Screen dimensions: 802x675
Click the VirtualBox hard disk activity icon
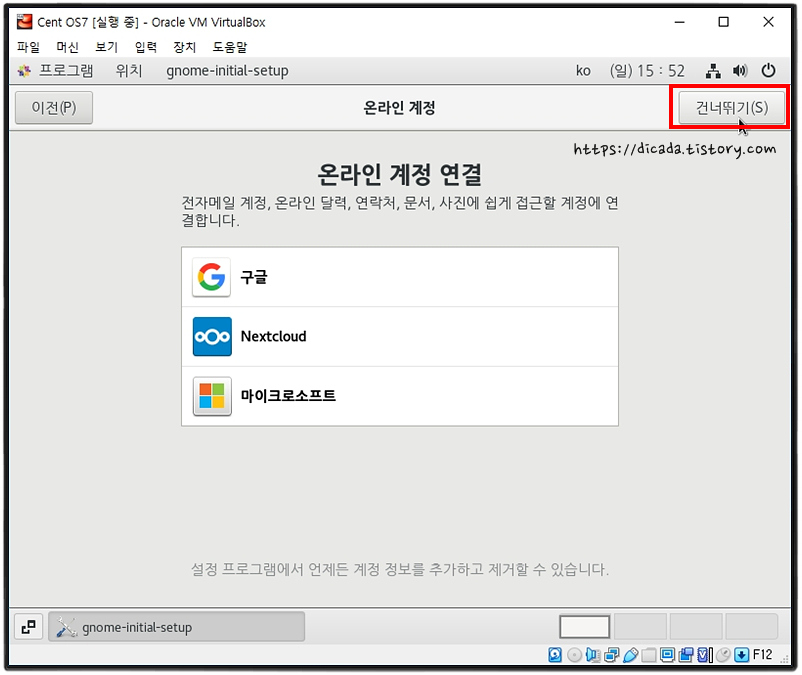(x=555, y=655)
